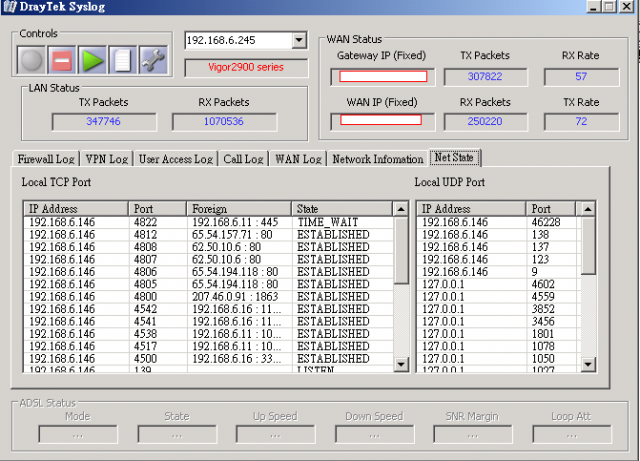The image size is (640, 461).
Task: Click TCP list scroll down arrow
Action: (x=401, y=364)
